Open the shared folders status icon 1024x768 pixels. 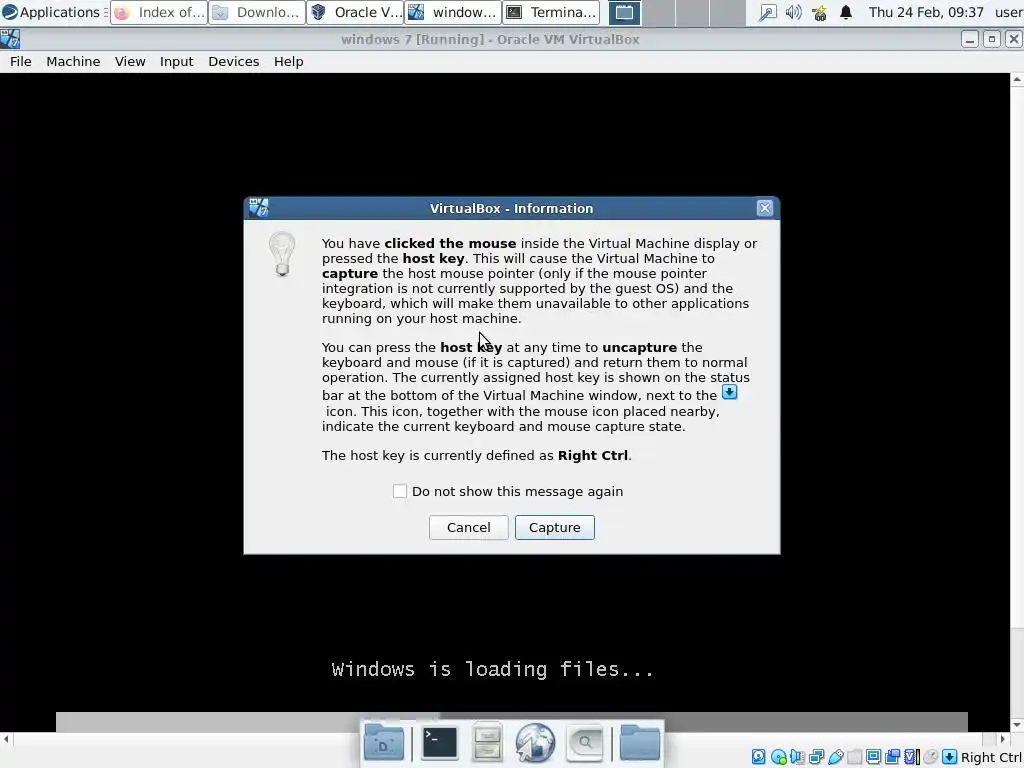[854, 757]
